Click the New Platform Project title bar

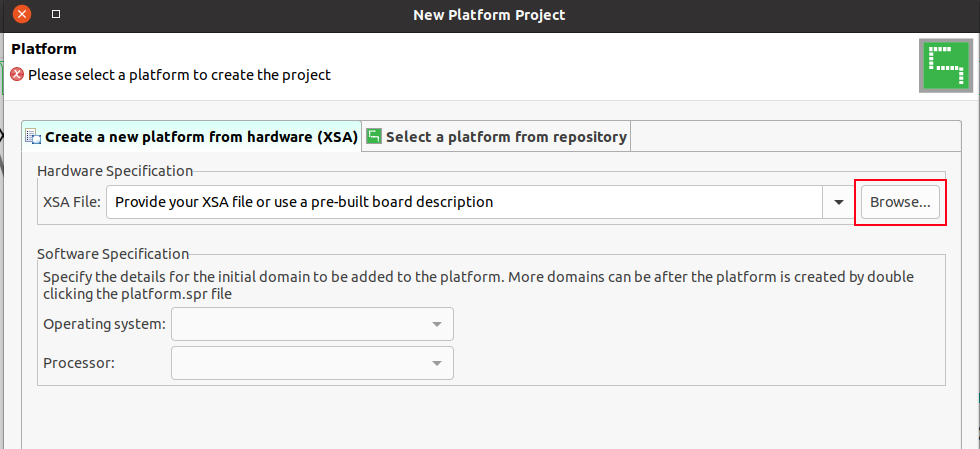489,14
